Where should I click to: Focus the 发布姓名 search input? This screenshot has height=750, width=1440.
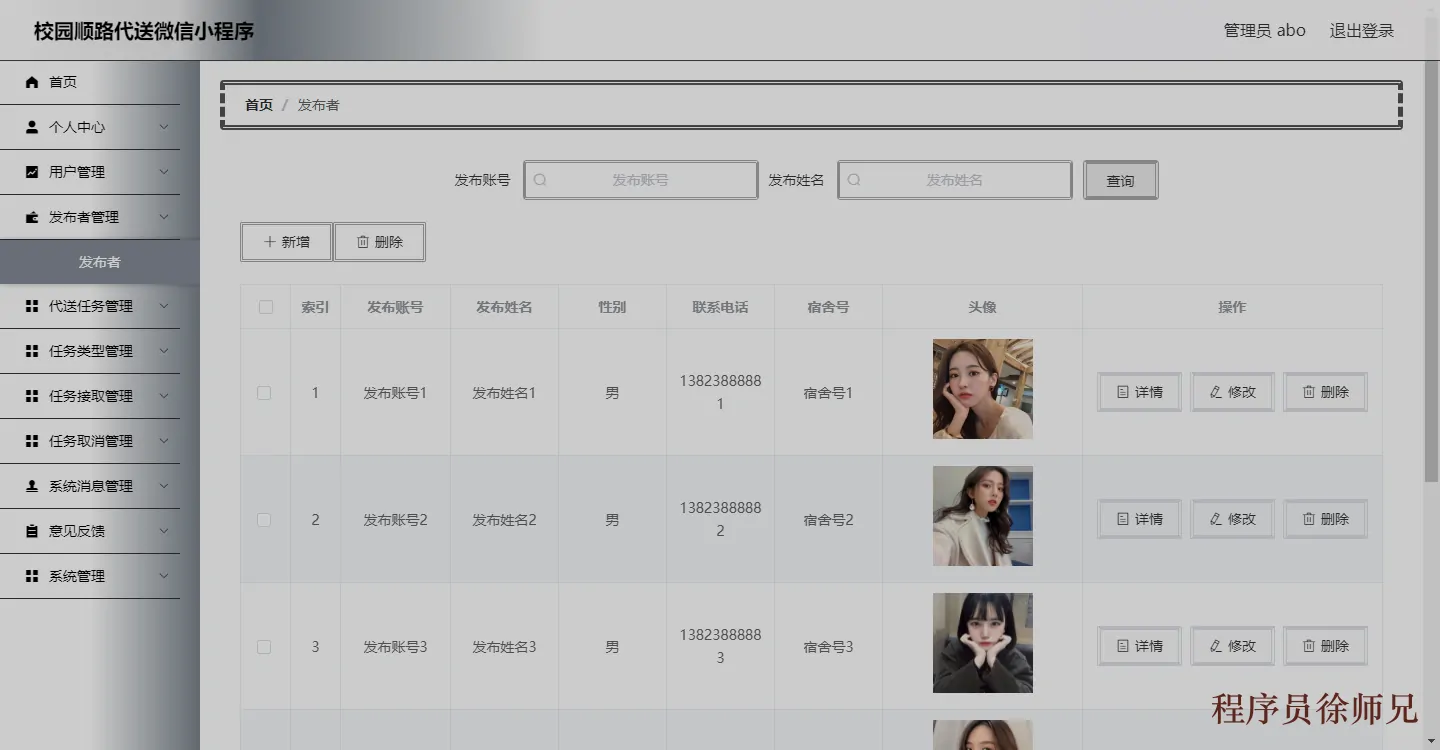(954, 180)
